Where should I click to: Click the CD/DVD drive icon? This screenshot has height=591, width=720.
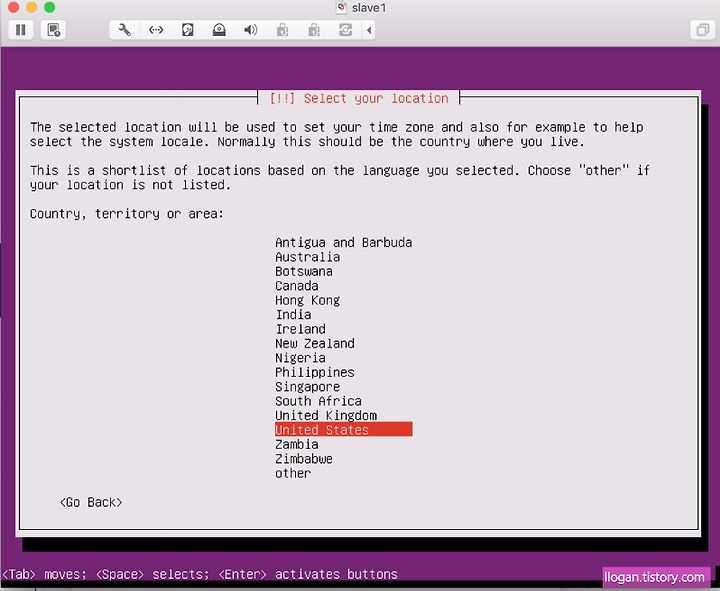click(x=219, y=30)
